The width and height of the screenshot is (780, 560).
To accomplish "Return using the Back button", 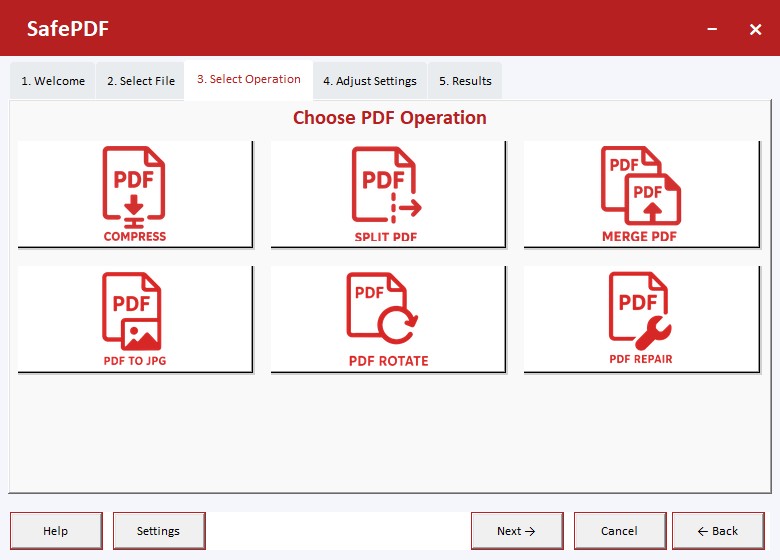I will pyautogui.click(x=717, y=531).
